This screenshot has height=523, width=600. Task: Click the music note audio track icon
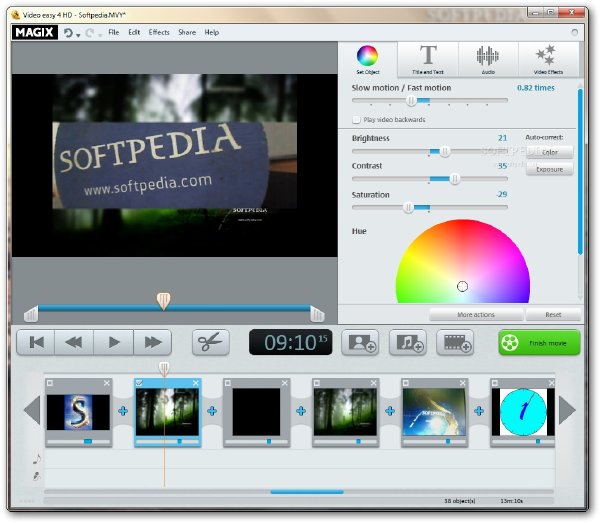tap(37, 458)
